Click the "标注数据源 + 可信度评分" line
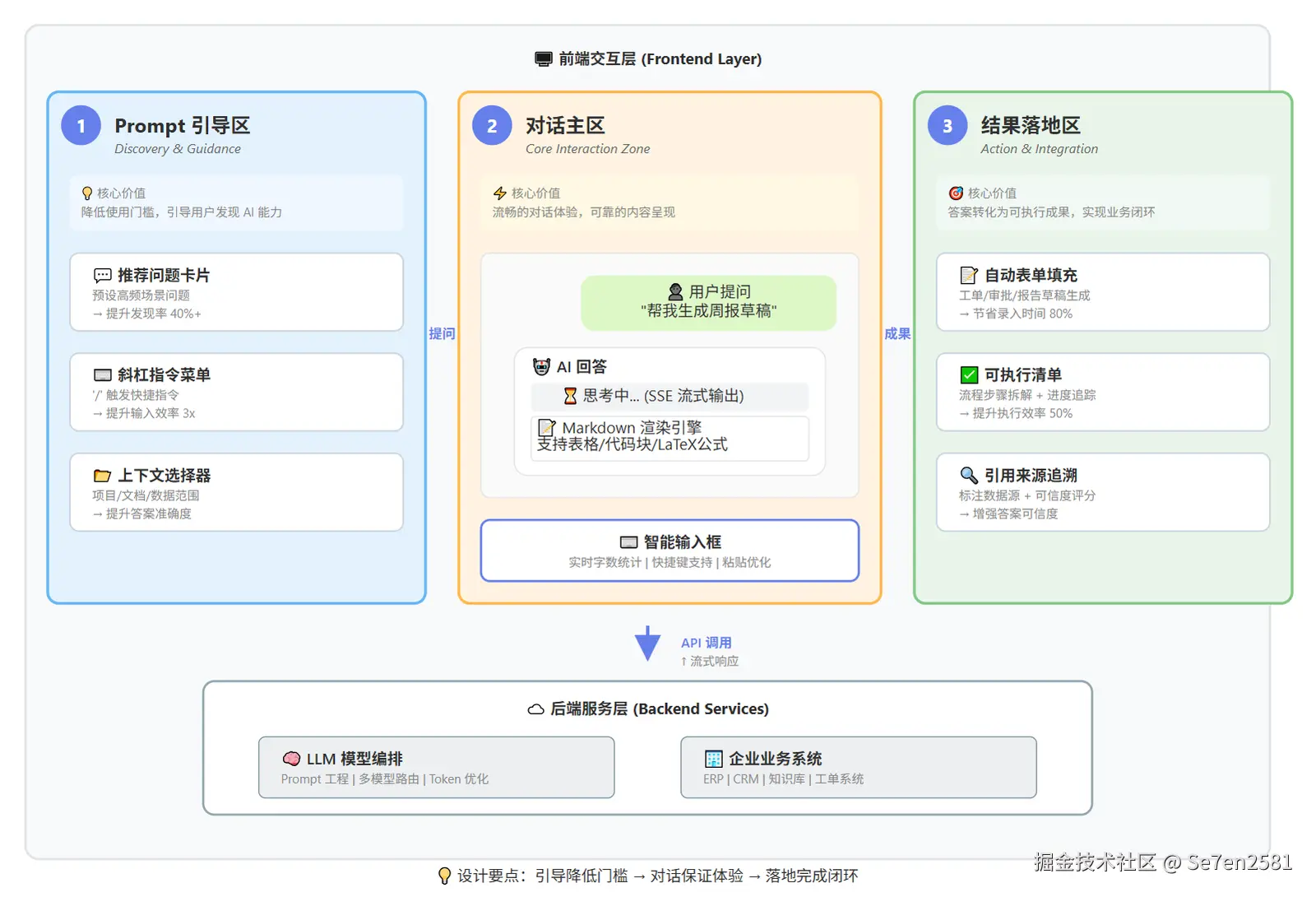 pyautogui.click(x=1027, y=495)
